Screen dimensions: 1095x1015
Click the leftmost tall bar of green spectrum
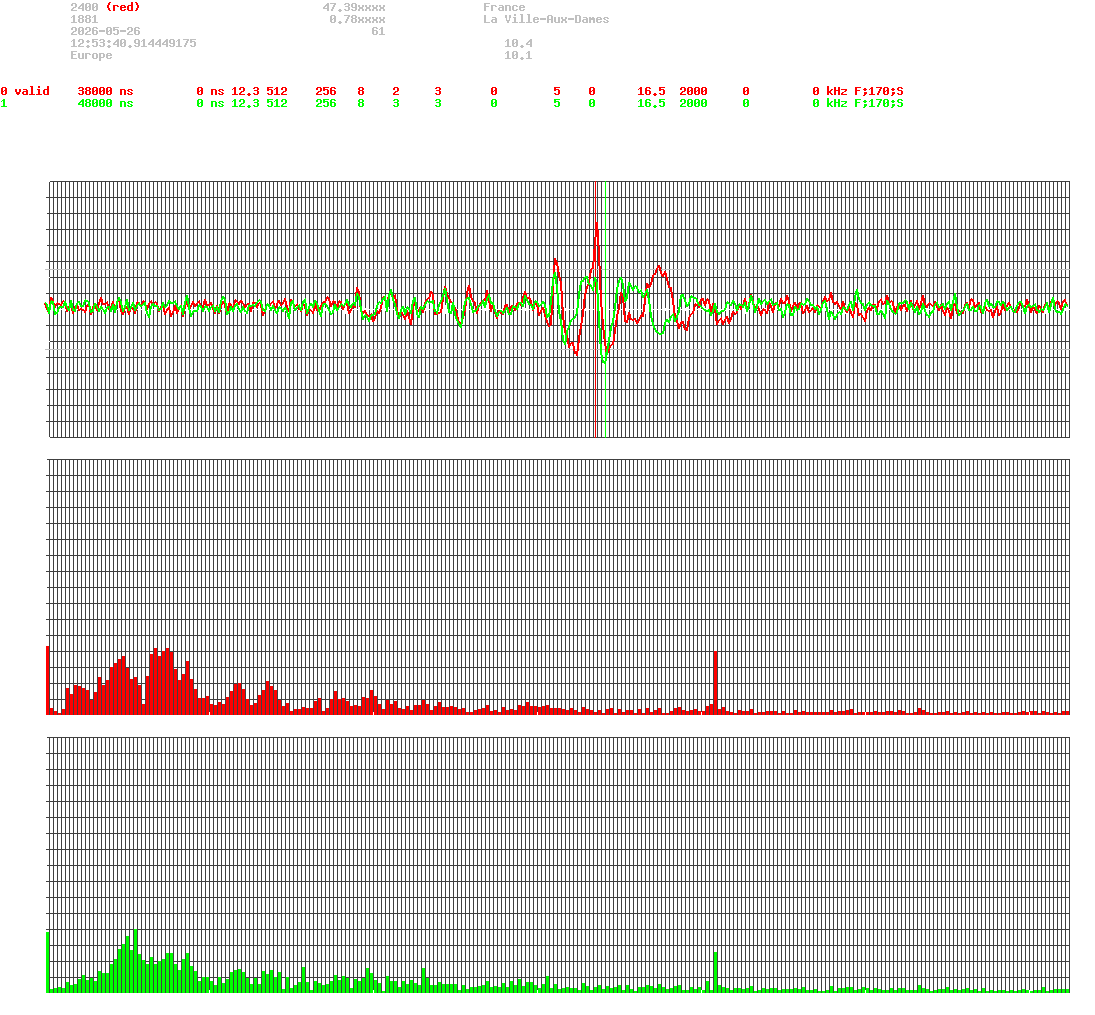coord(48,962)
